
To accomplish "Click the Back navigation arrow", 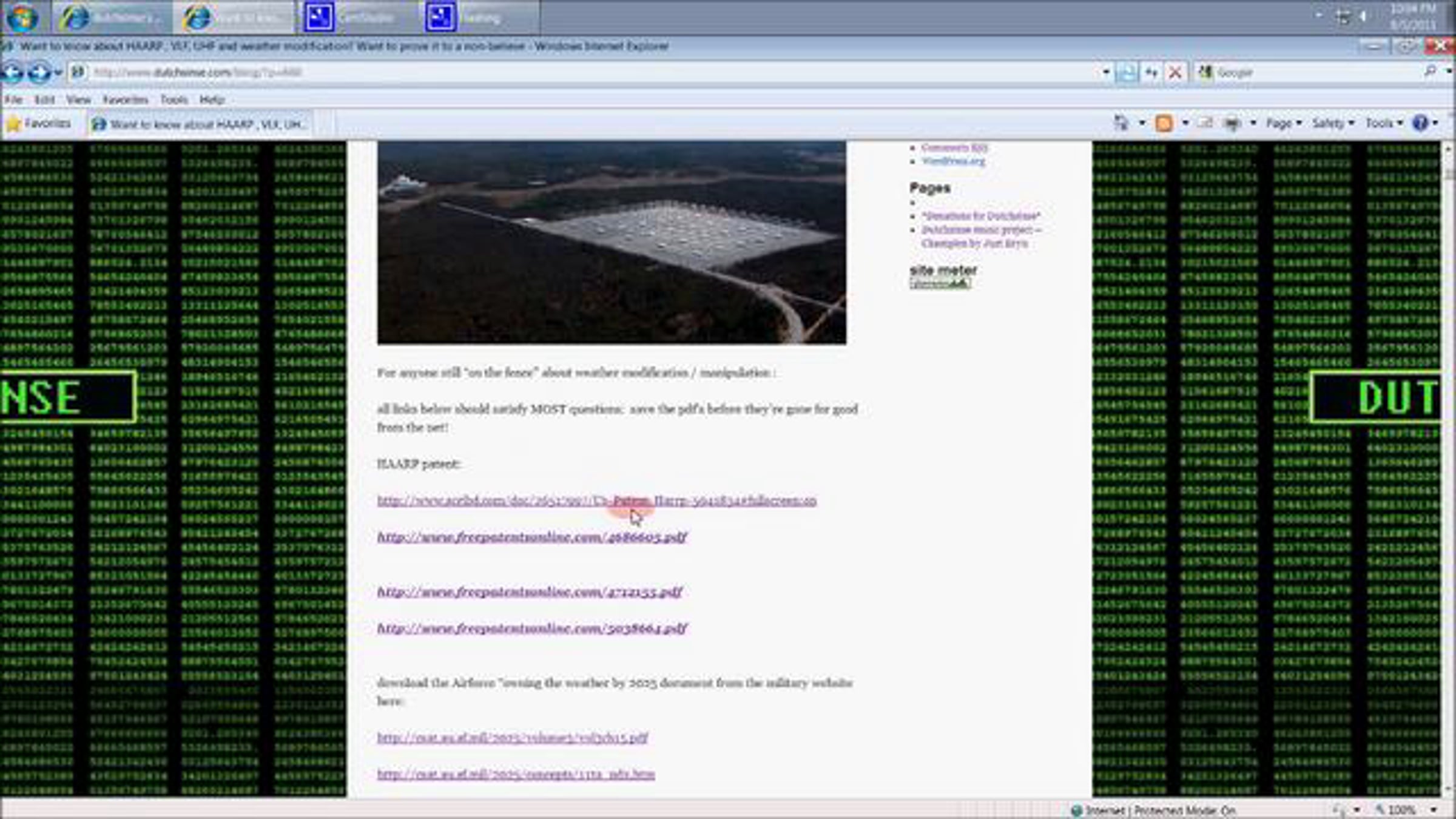I will tap(12, 73).
